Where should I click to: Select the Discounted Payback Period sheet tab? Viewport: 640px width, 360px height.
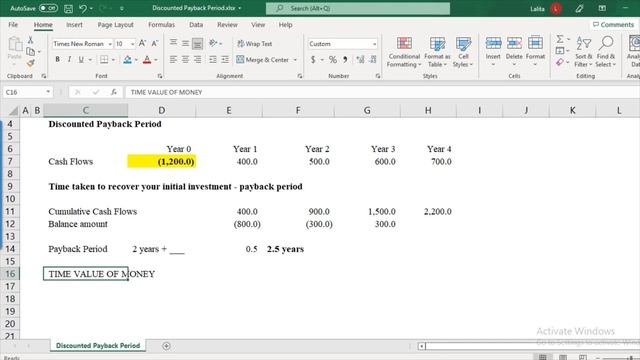[x=98, y=345]
